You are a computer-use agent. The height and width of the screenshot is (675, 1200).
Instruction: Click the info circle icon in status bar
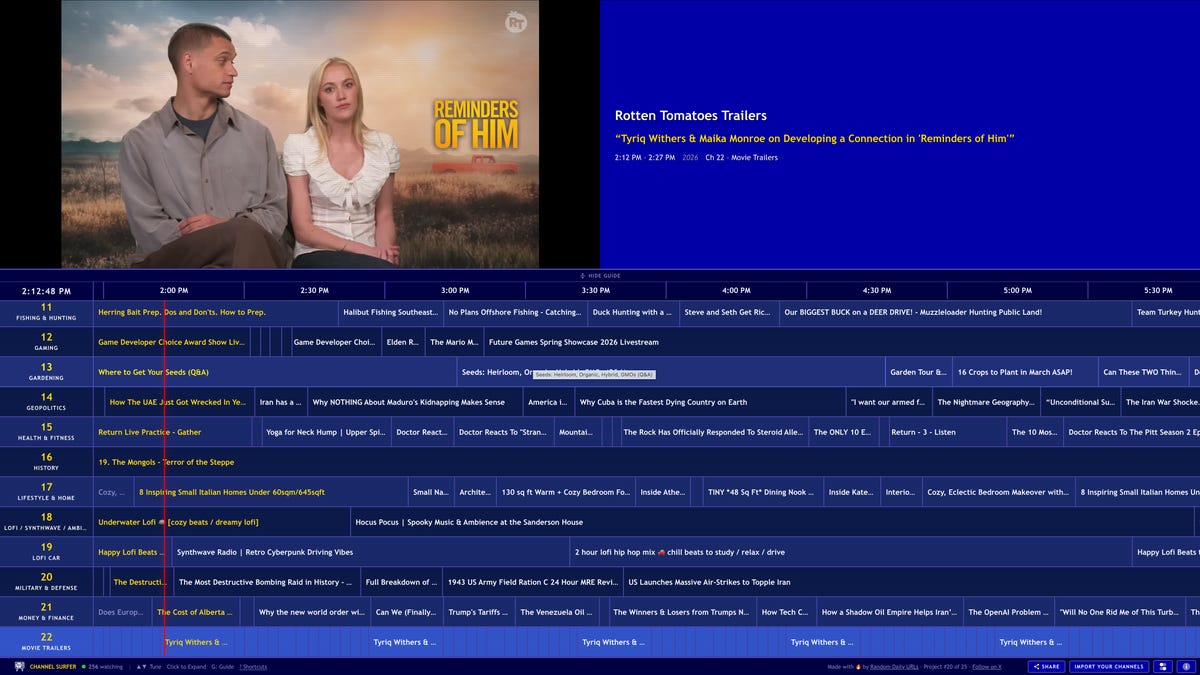coord(1186,666)
